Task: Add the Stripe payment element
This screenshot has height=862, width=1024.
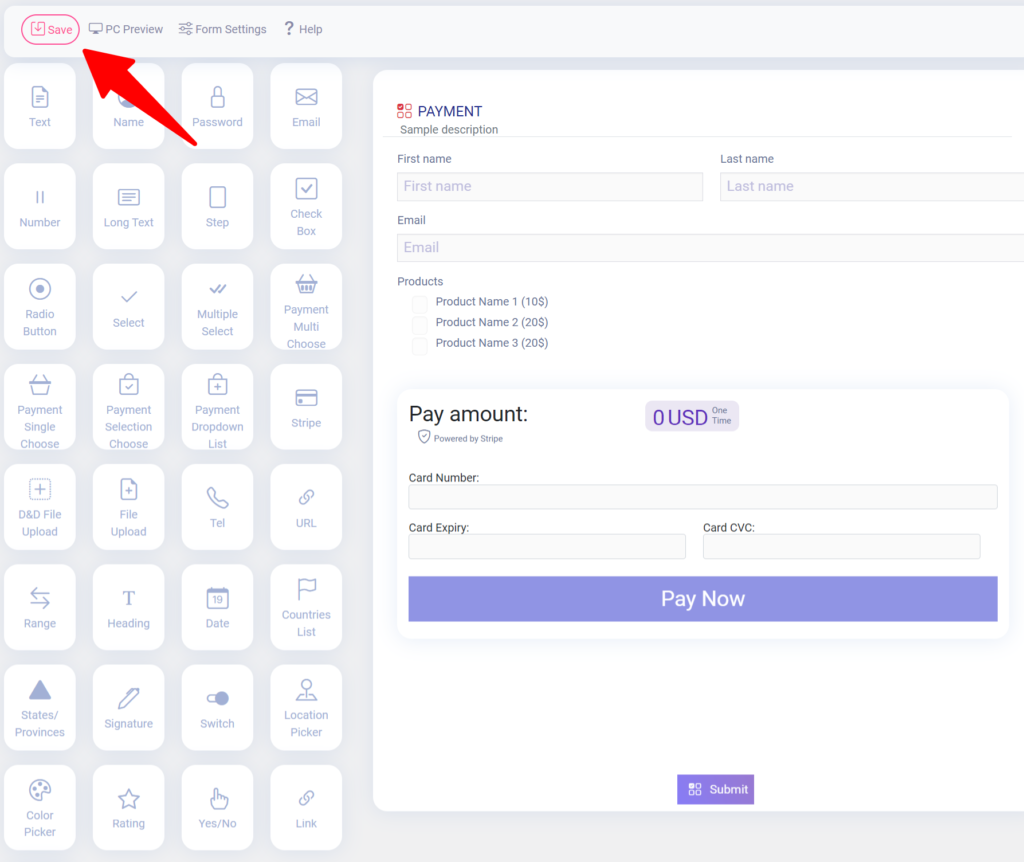Action: click(306, 407)
